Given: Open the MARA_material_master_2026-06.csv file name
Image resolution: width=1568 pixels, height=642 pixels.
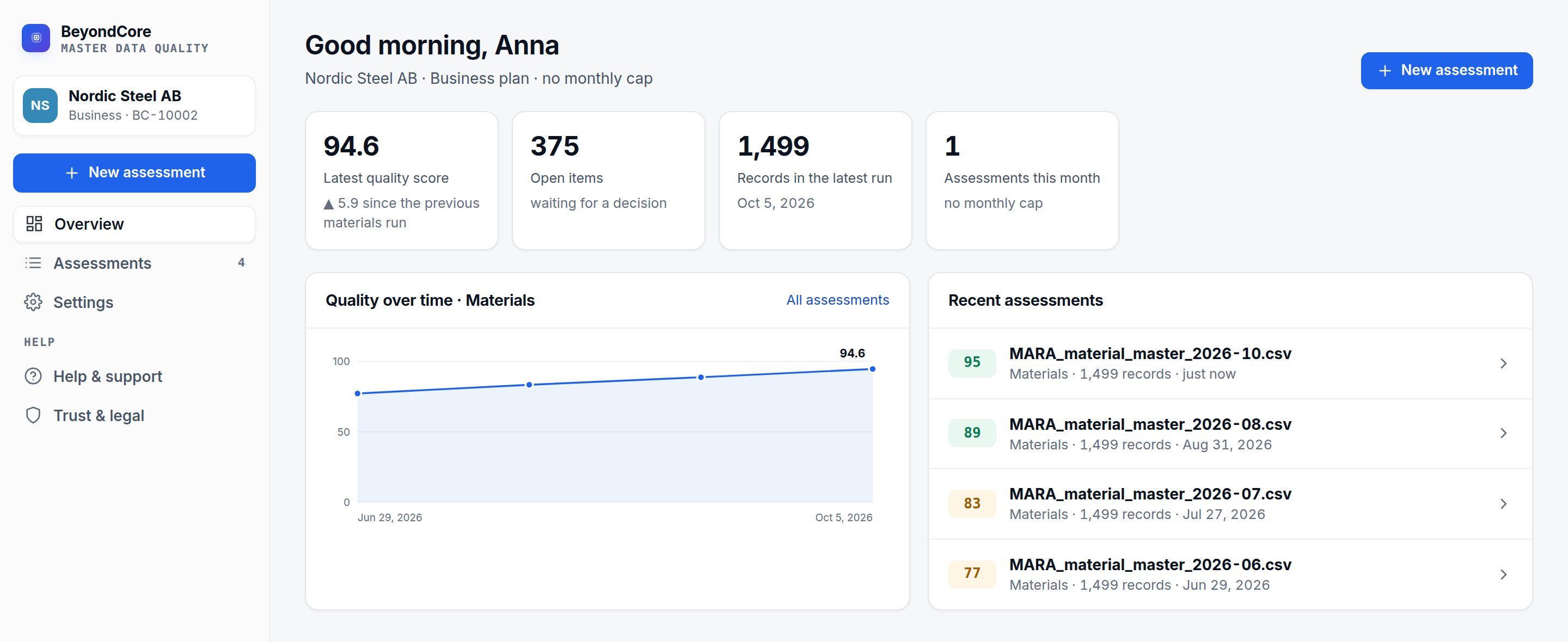Looking at the screenshot, I should pyautogui.click(x=1150, y=565).
